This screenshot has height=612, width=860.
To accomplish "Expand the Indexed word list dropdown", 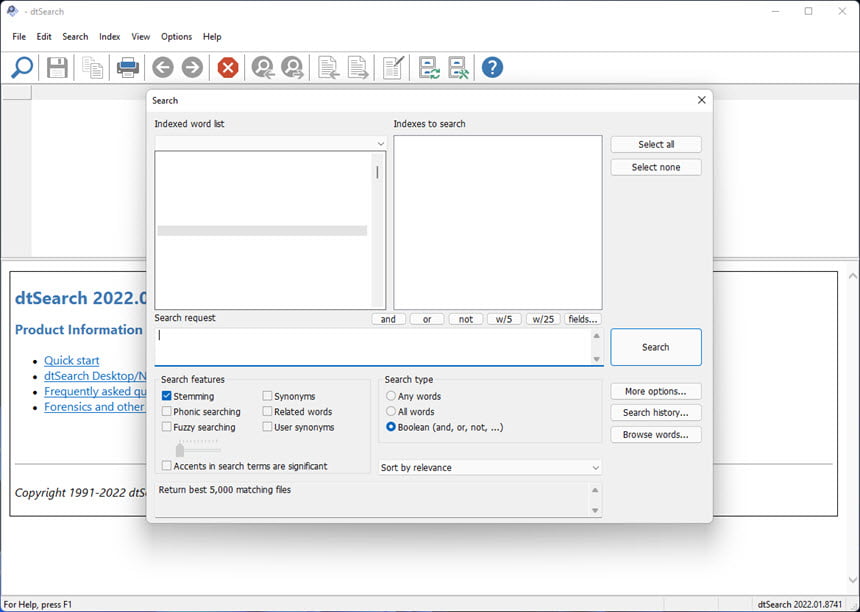I will click(381, 143).
